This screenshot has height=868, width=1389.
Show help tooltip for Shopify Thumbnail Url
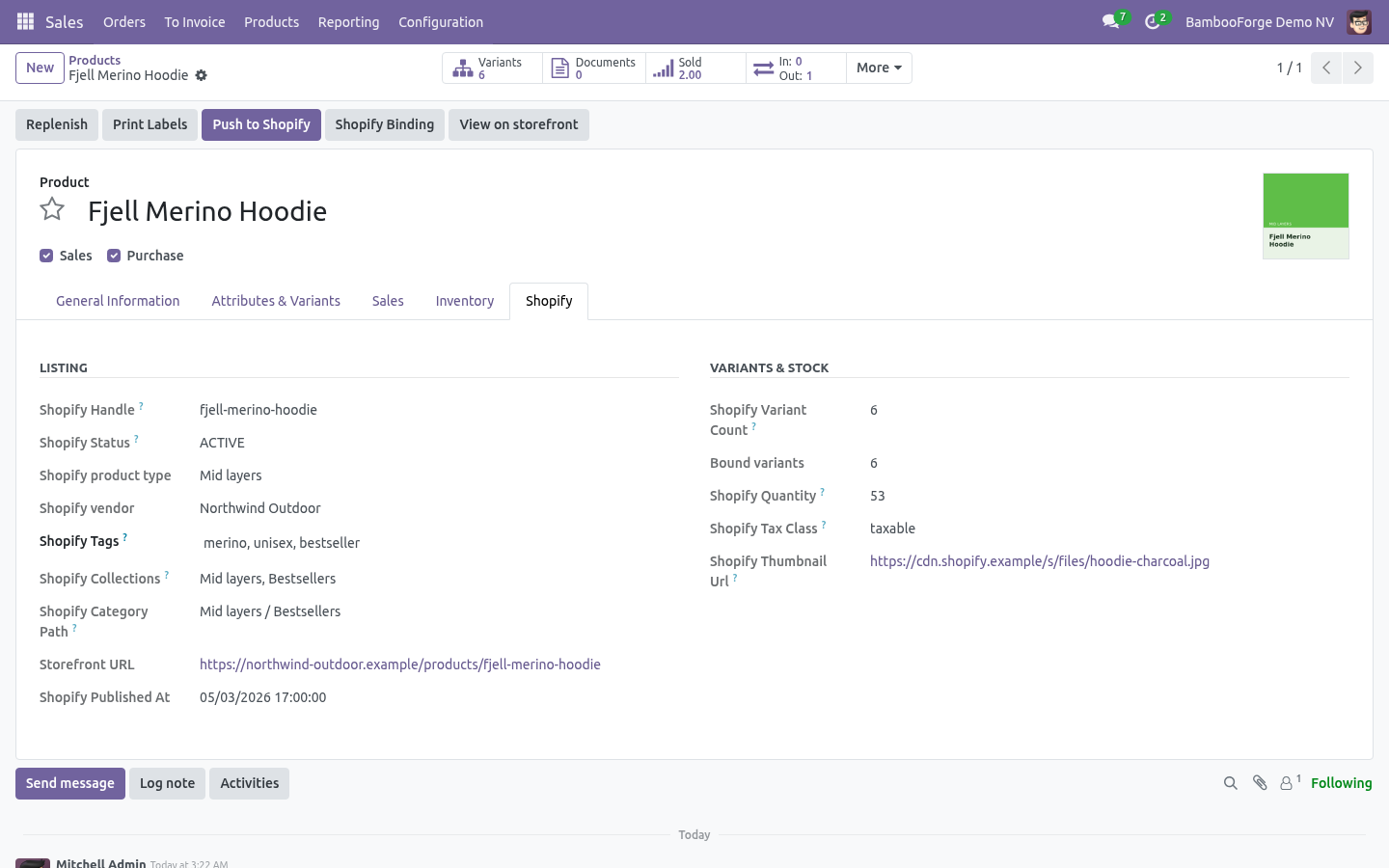point(734,578)
